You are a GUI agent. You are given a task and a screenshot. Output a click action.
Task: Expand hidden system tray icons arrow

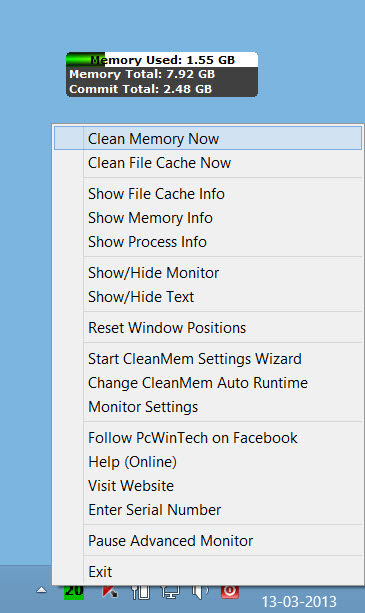41,590
